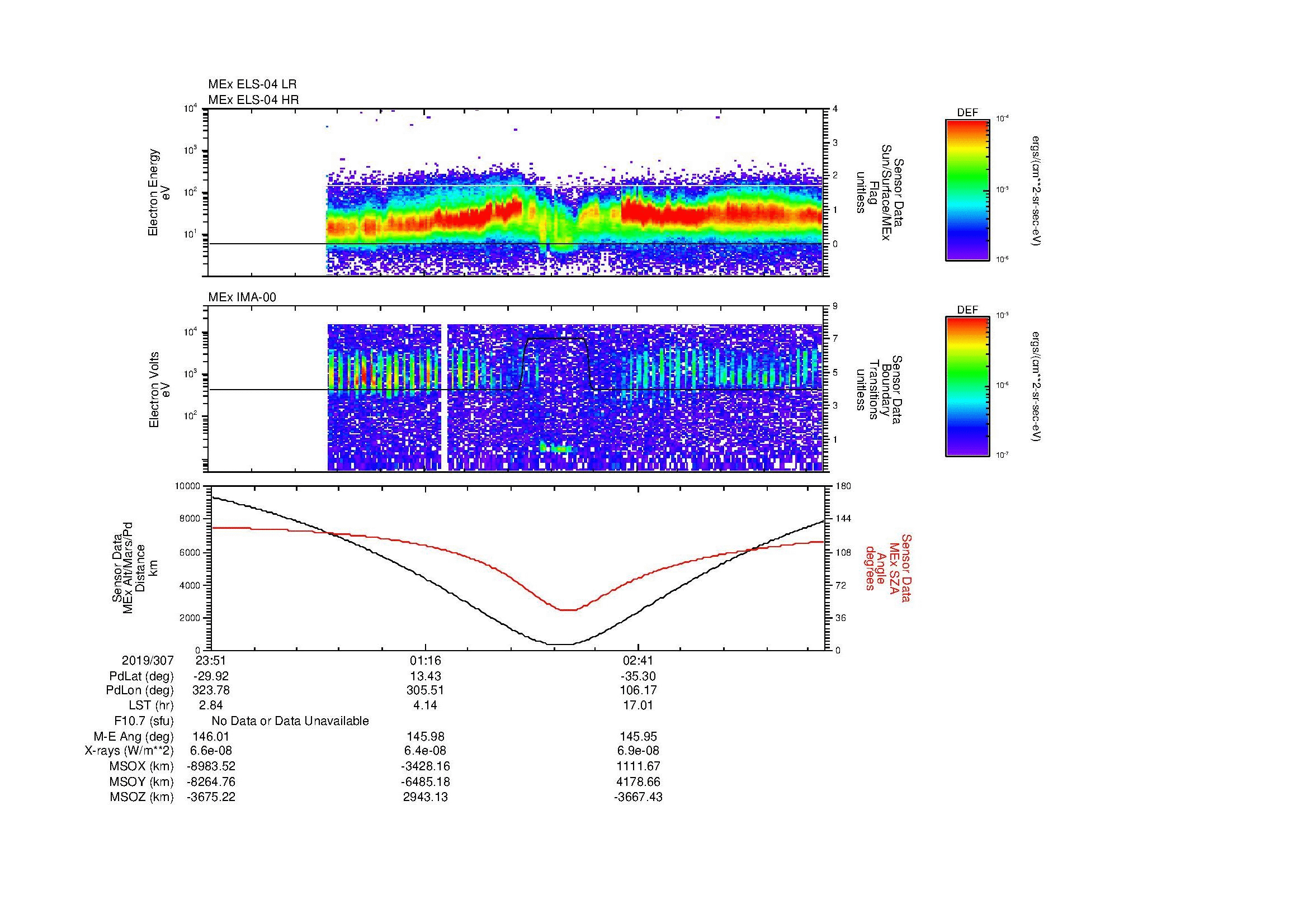Click the 'MSOY (km)' row label
This screenshot has width=1308, height=924.
click(x=141, y=781)
